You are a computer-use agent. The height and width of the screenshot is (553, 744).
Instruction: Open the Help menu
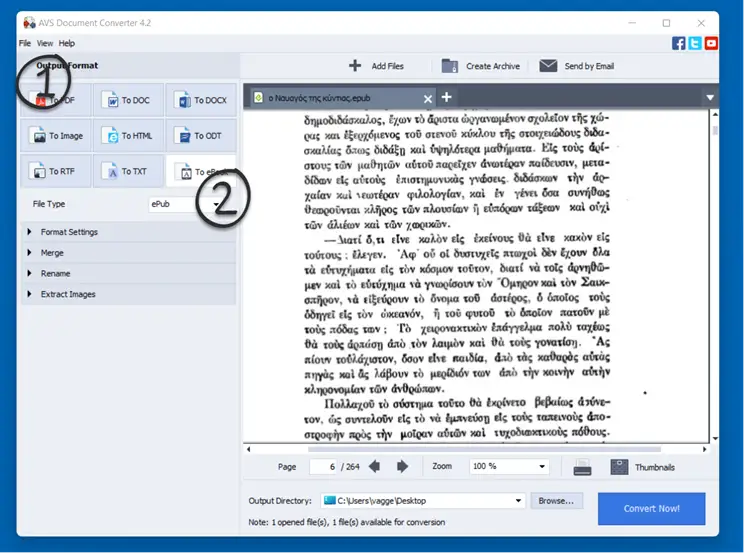(x=67, y=43)
